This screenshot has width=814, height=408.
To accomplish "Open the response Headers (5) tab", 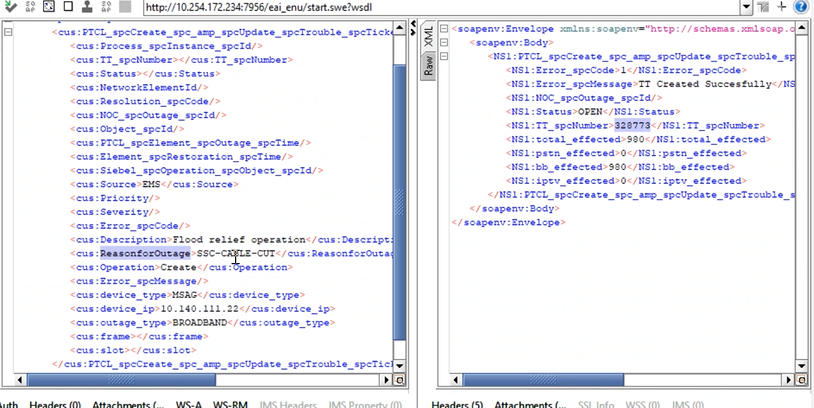I will [458, 403].
